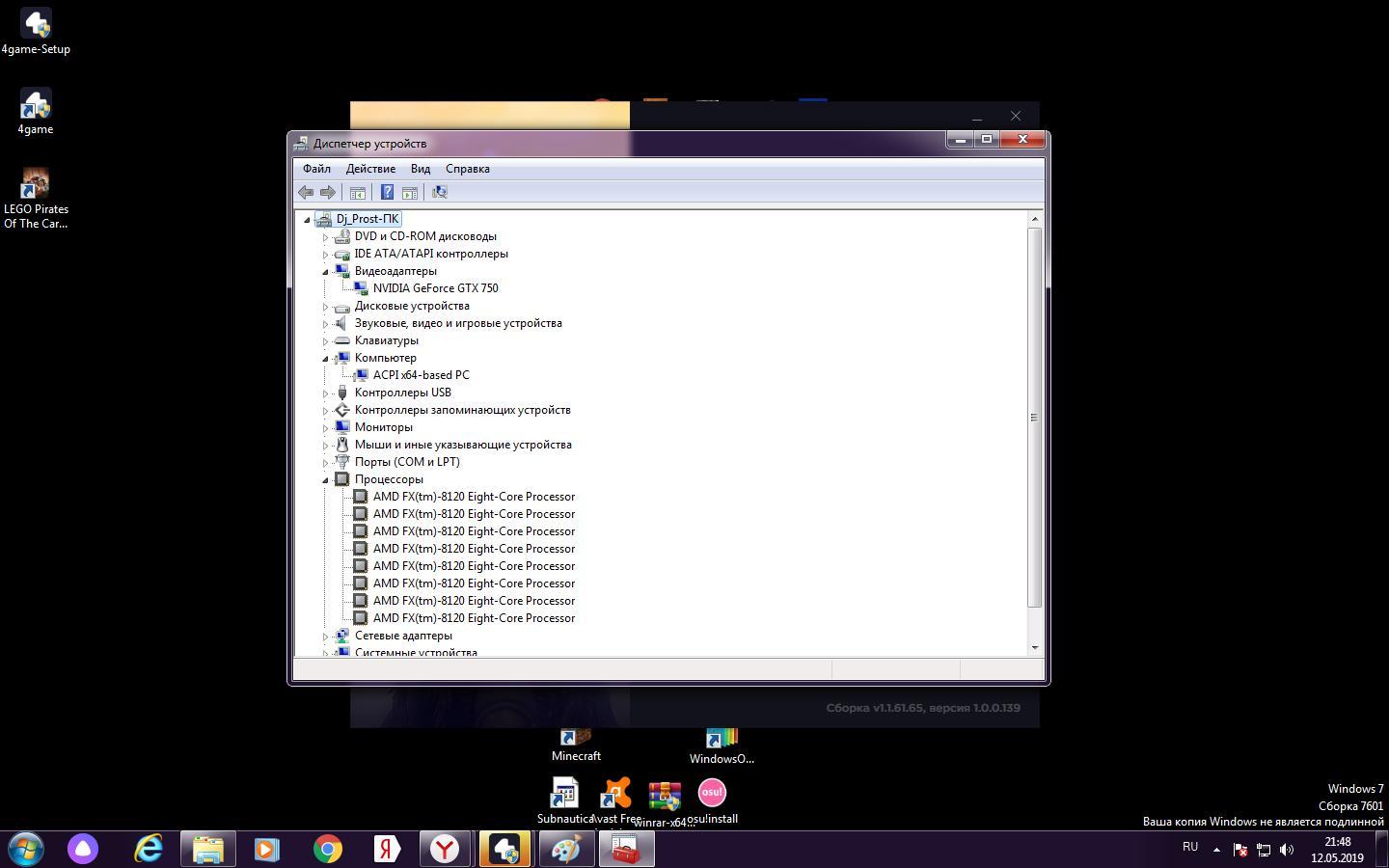The image size is (1389, 868).
Task: Expand the Мониторы category
Action: (x=325, y=427)
